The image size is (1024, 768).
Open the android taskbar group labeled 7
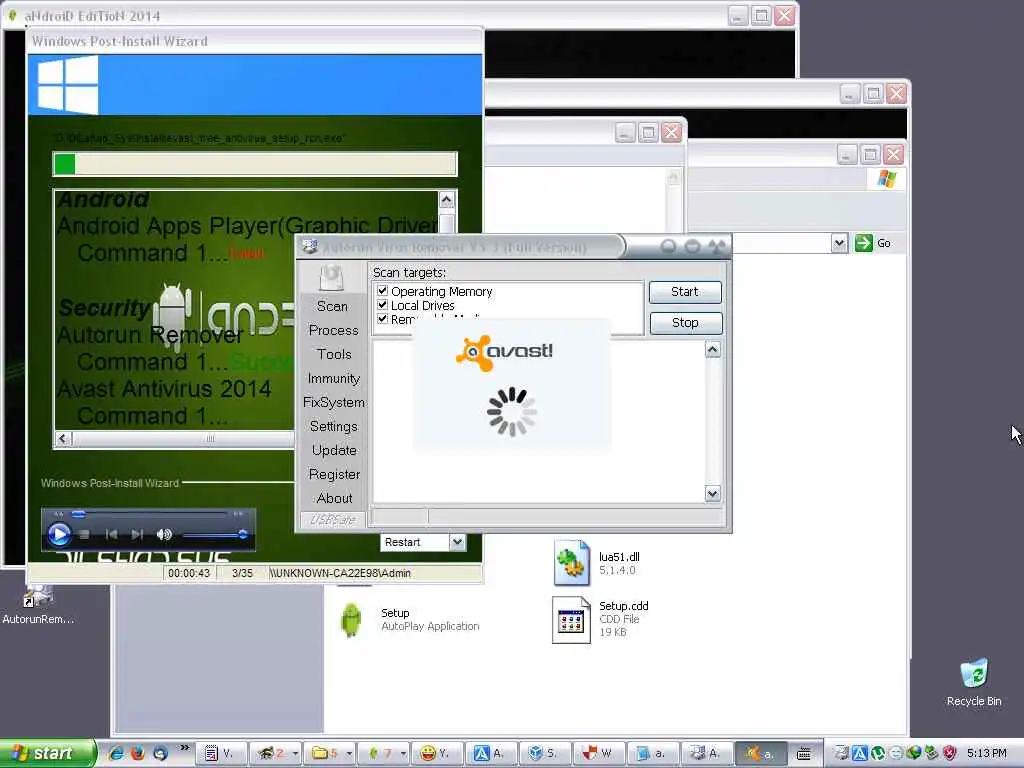[x=385, y=753]
